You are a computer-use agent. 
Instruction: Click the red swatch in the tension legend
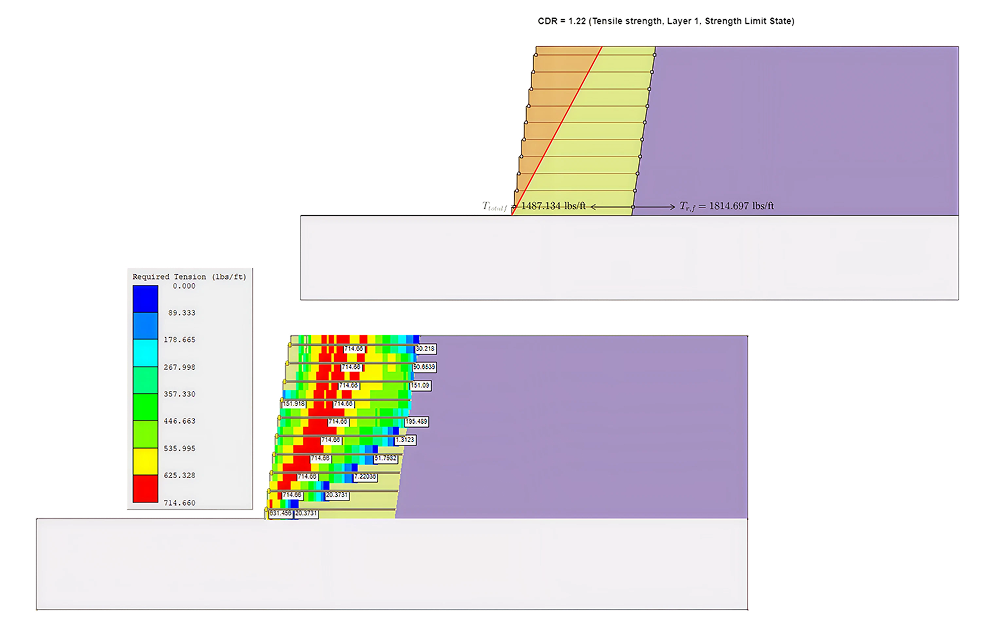[145, 489]
